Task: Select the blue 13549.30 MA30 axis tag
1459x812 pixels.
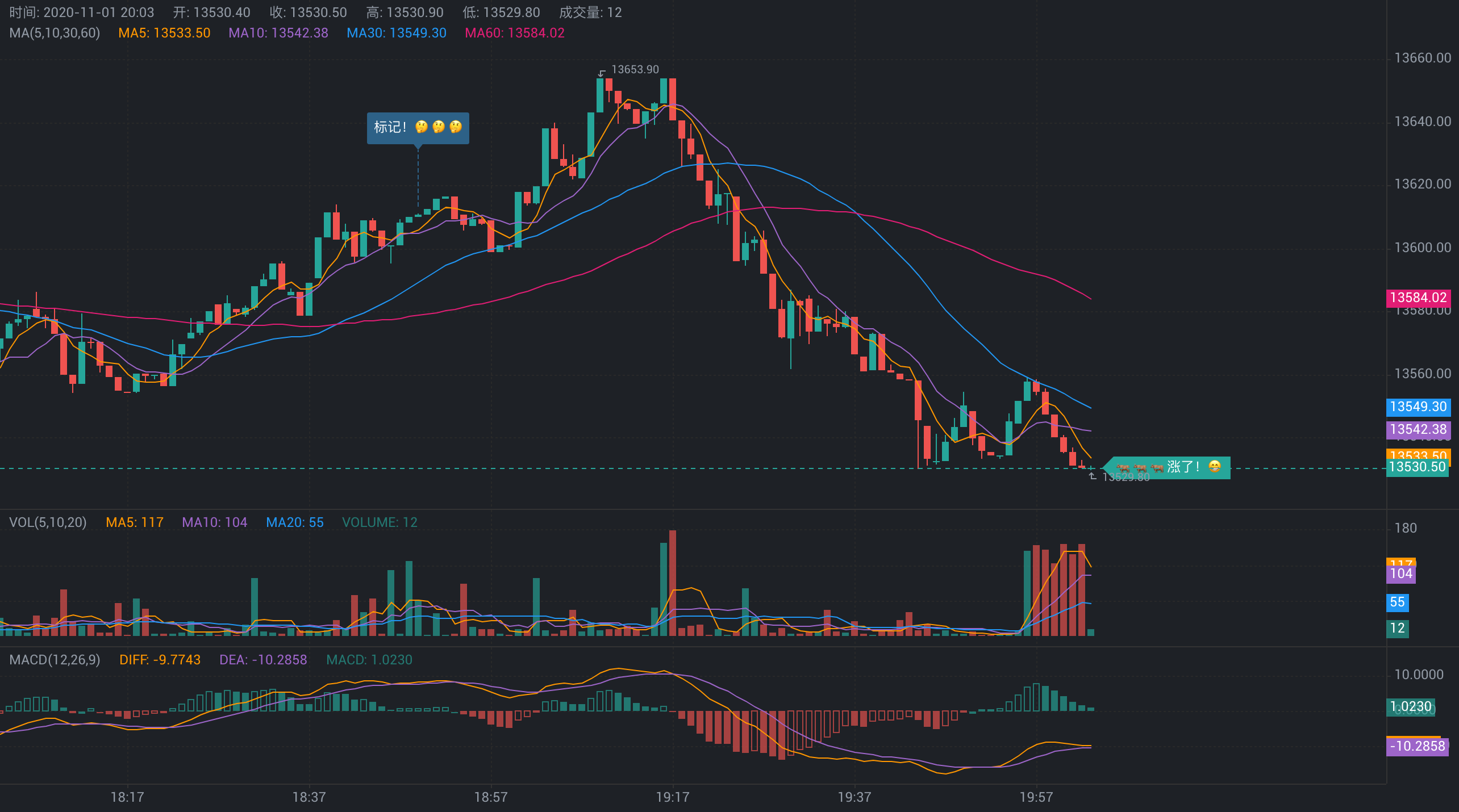Action: click(1418, 407)
